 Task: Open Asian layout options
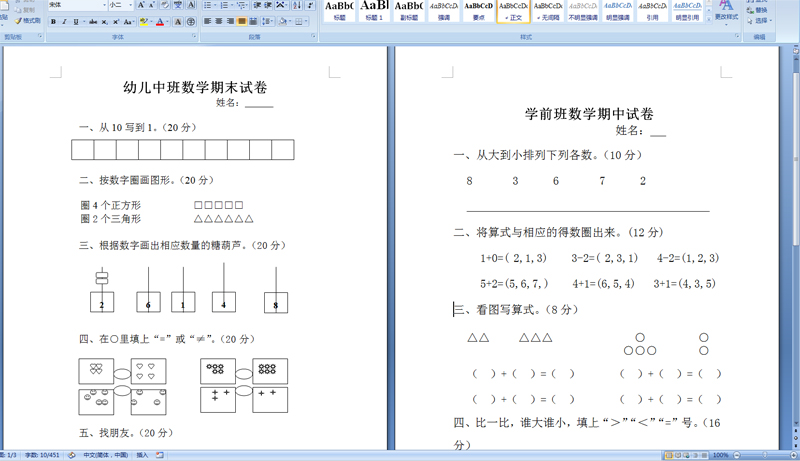281,5
